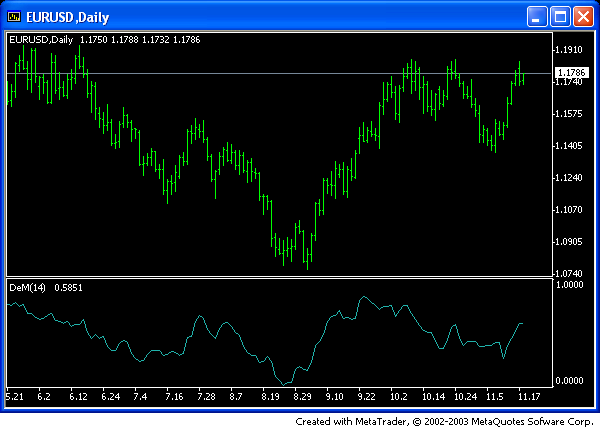Click the 0.0000 indicator scale label
This screenshot has height=429, width=600.
(569, 381)
